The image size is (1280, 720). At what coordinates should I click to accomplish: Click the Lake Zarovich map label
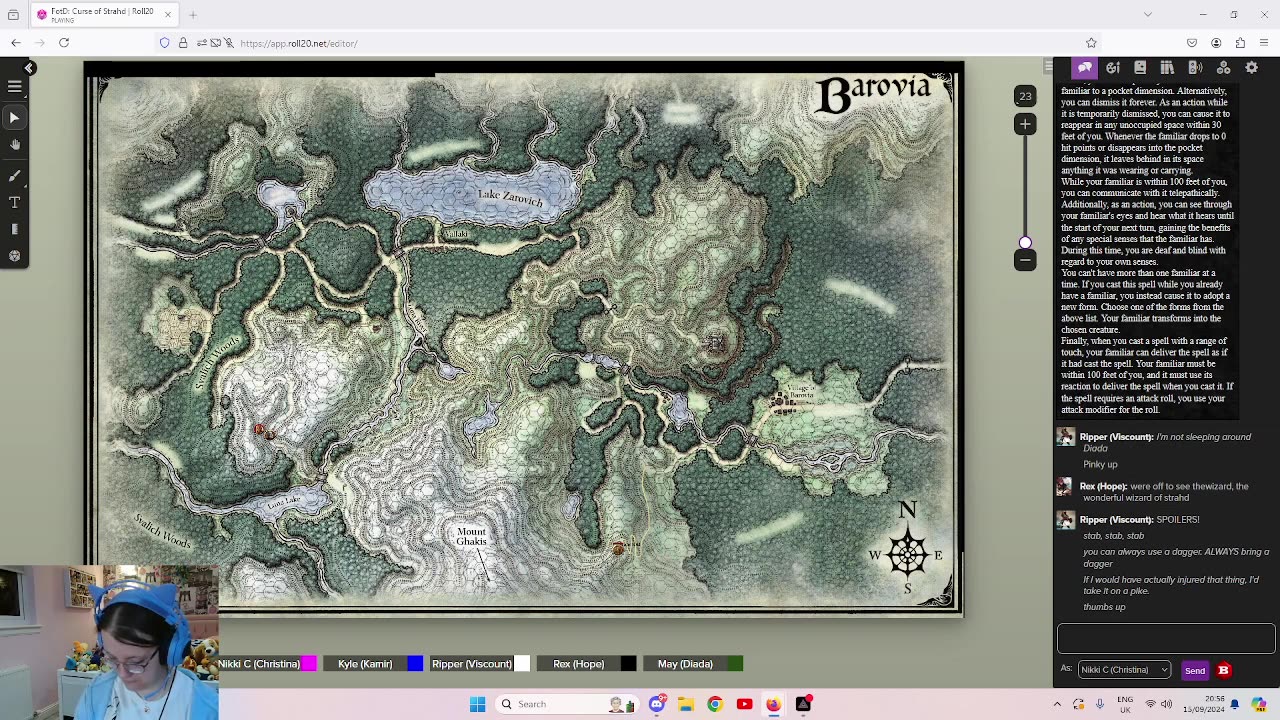[510, 197]
